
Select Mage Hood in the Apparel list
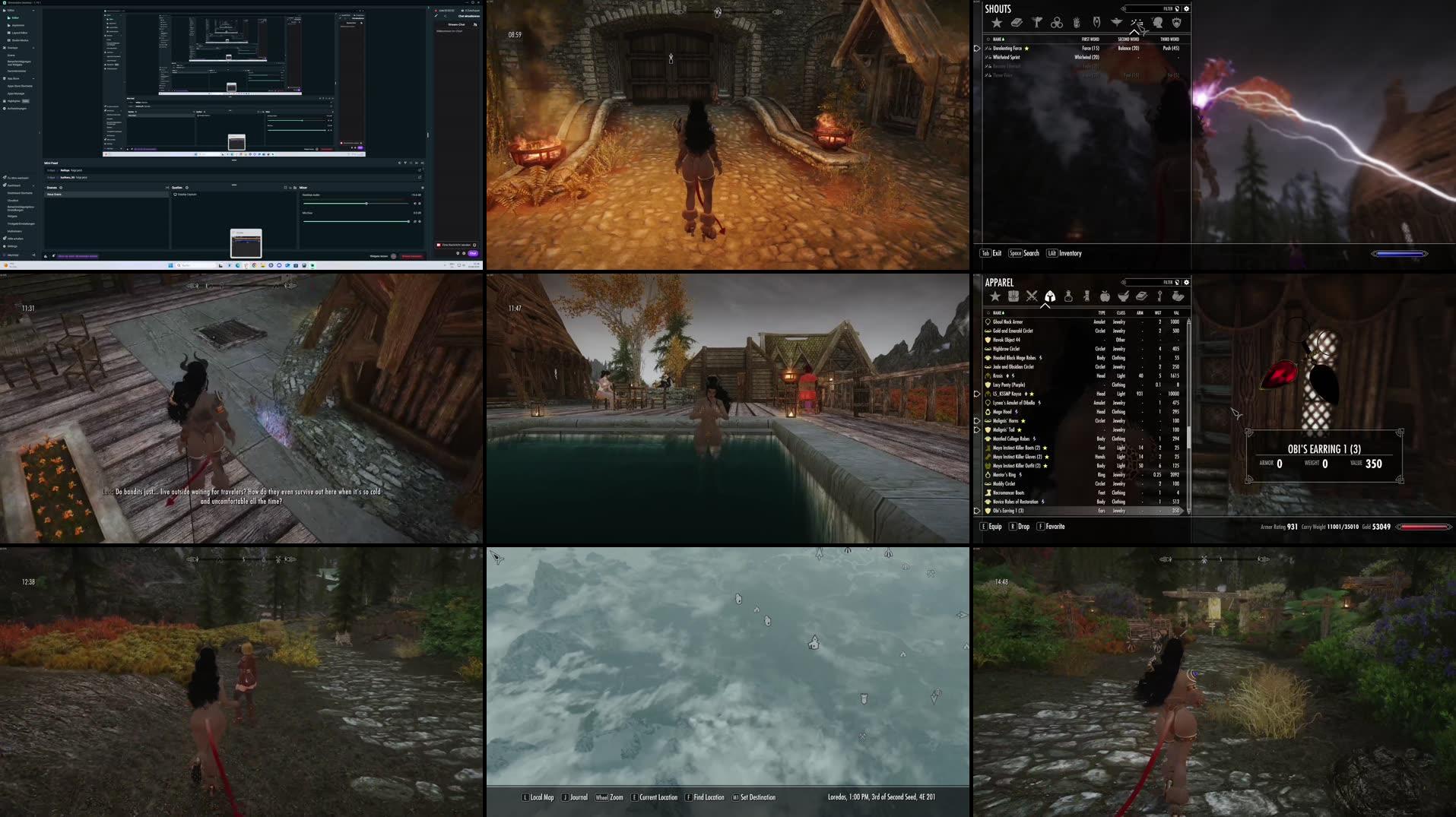click(1085, 412)
